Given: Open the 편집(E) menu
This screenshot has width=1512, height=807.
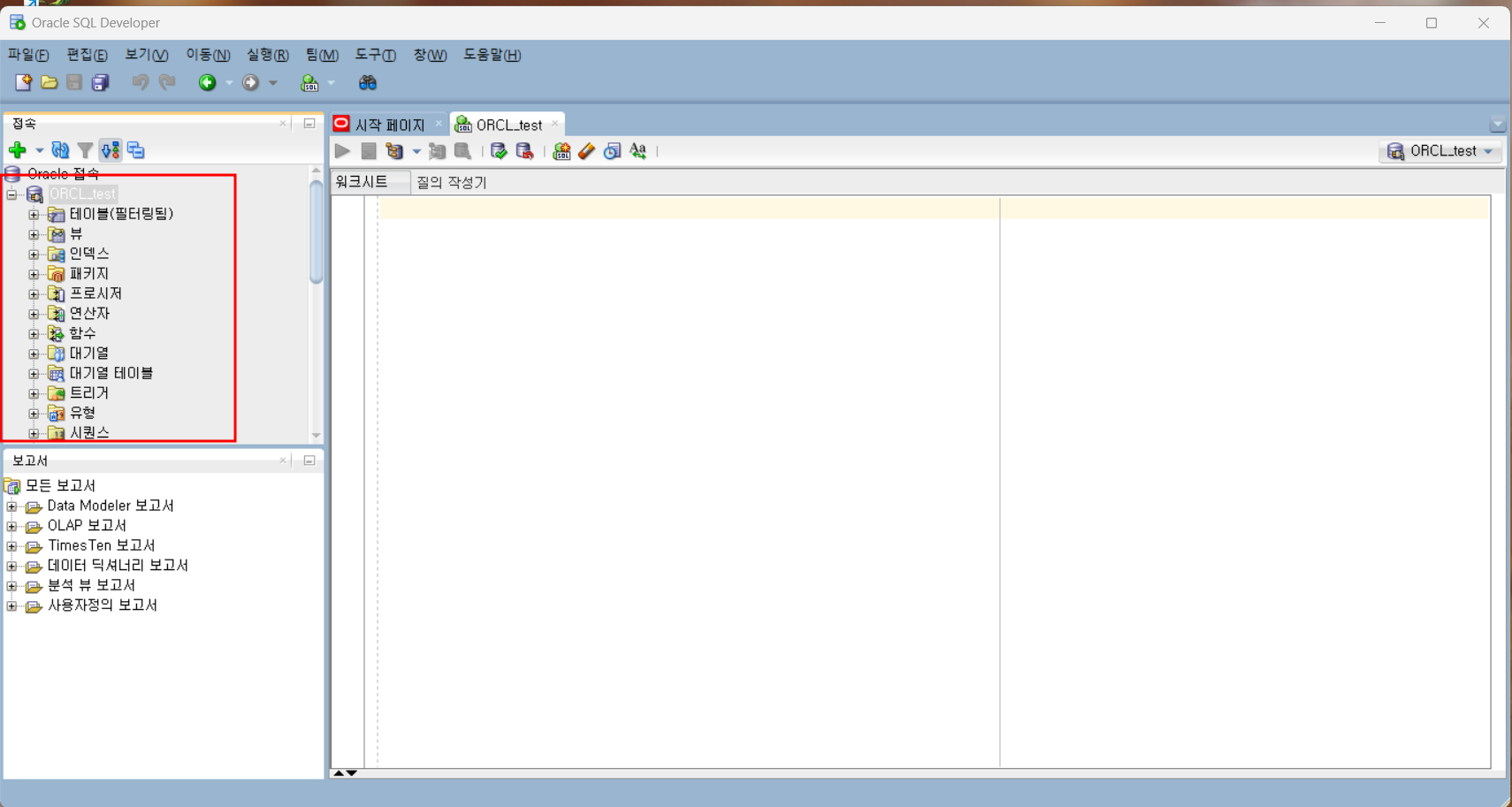Looking at the screenshot, I should tap(88, 55).
